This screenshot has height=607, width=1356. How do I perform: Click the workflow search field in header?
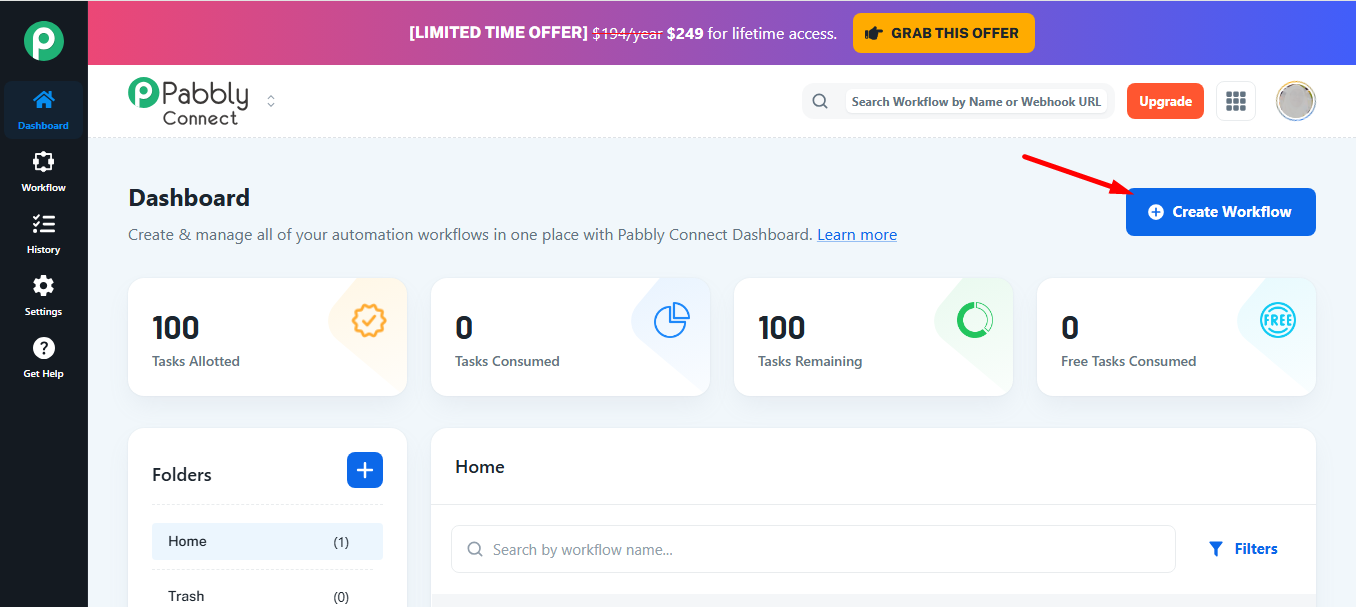(977, 101)
